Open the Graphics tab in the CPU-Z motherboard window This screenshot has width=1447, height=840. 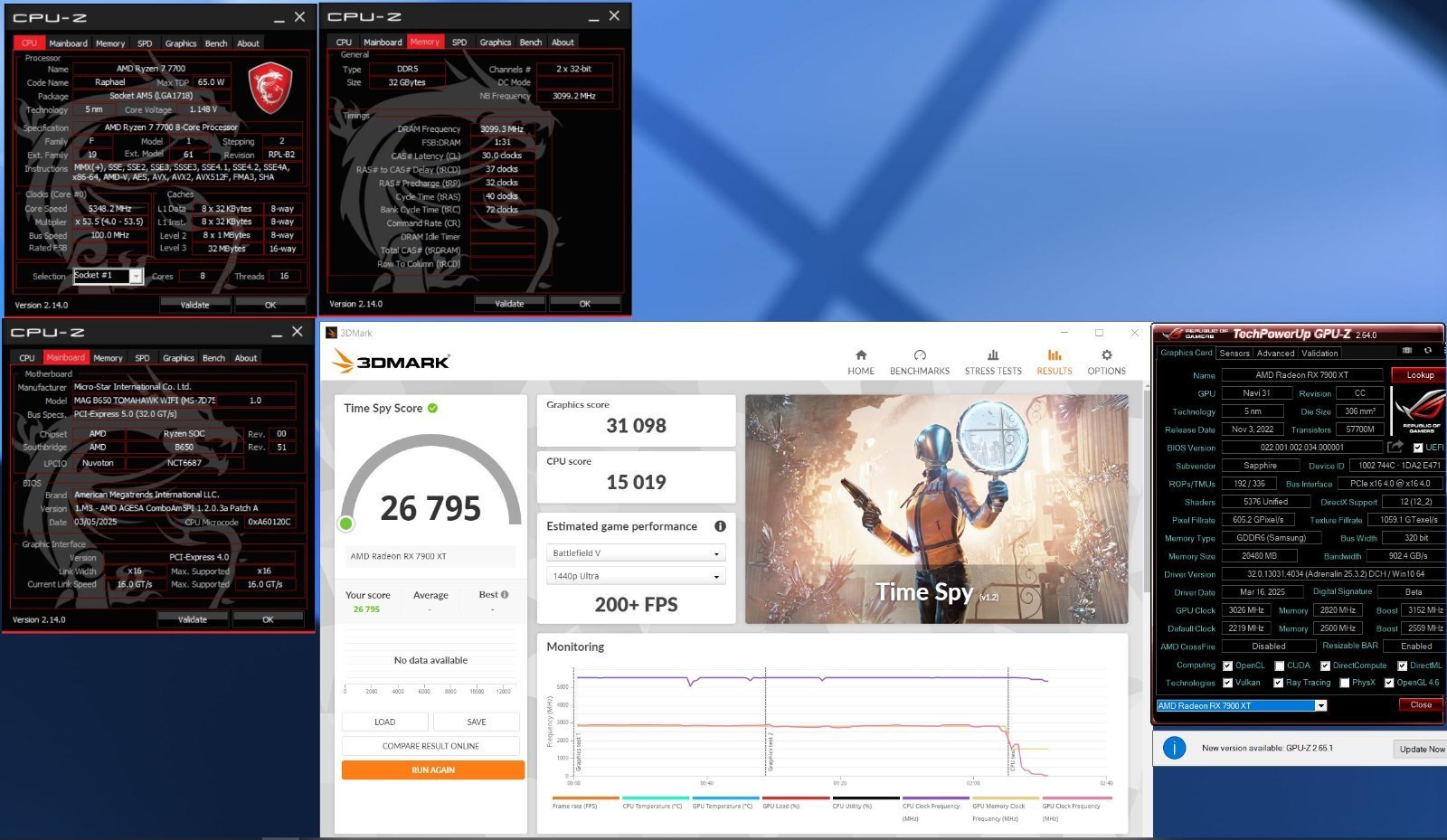(178, 358)
